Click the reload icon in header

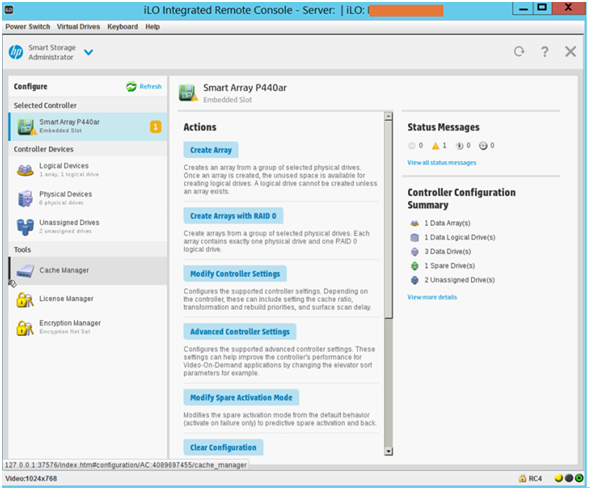tap(519, 51)
